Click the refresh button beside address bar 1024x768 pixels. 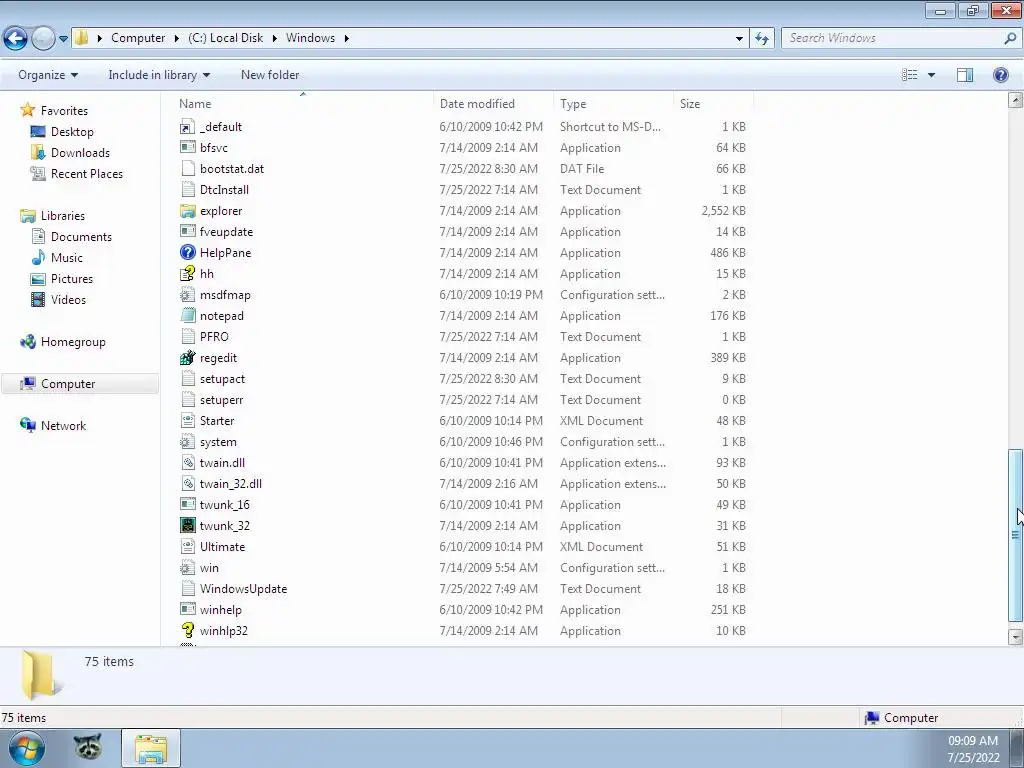click(762, 39)
